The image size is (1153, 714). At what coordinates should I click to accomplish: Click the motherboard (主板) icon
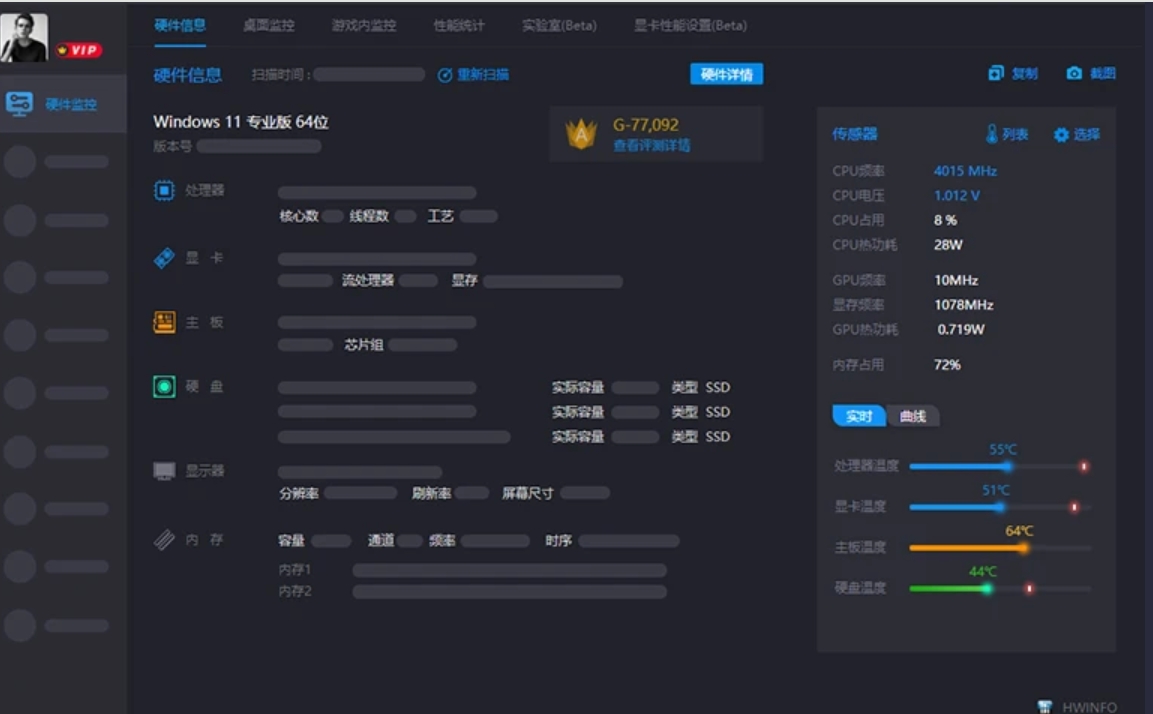[164, 322]
